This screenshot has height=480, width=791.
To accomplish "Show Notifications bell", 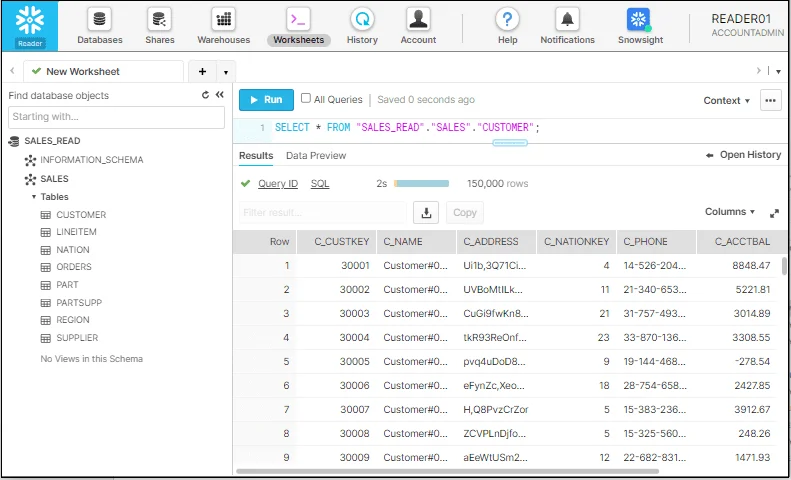I will tap(568, 27).
